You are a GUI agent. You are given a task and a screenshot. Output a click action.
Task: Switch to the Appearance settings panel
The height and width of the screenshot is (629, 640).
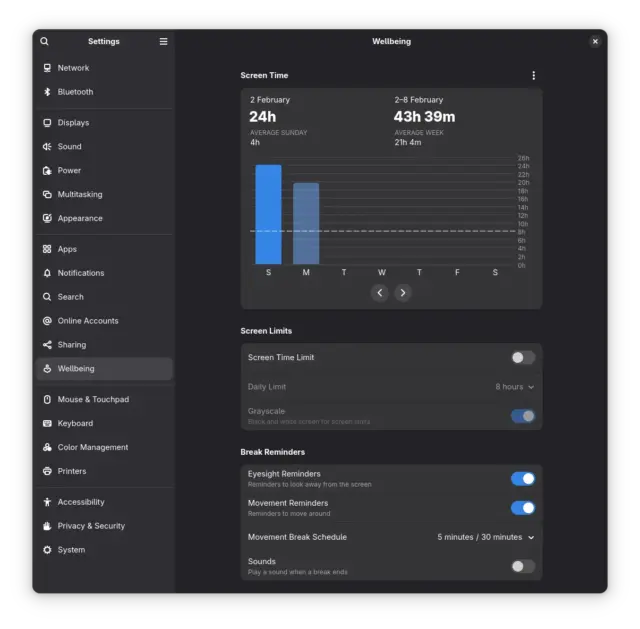104,218
